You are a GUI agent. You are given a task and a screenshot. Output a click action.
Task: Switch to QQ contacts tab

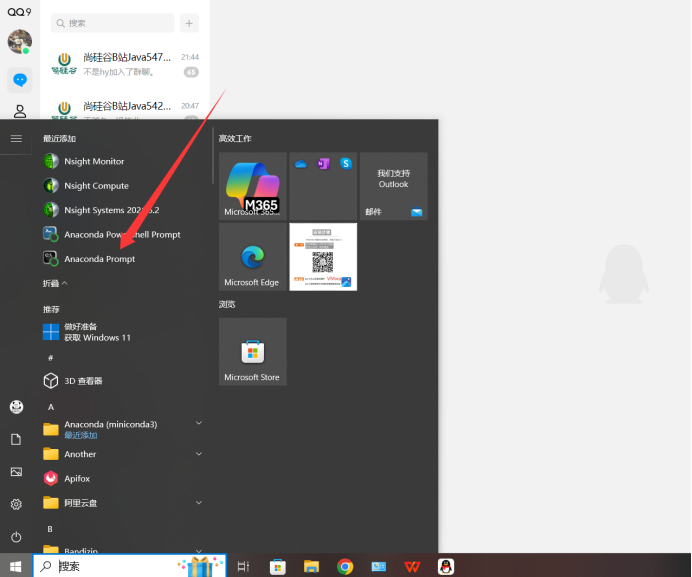click(x=20, y=111)
